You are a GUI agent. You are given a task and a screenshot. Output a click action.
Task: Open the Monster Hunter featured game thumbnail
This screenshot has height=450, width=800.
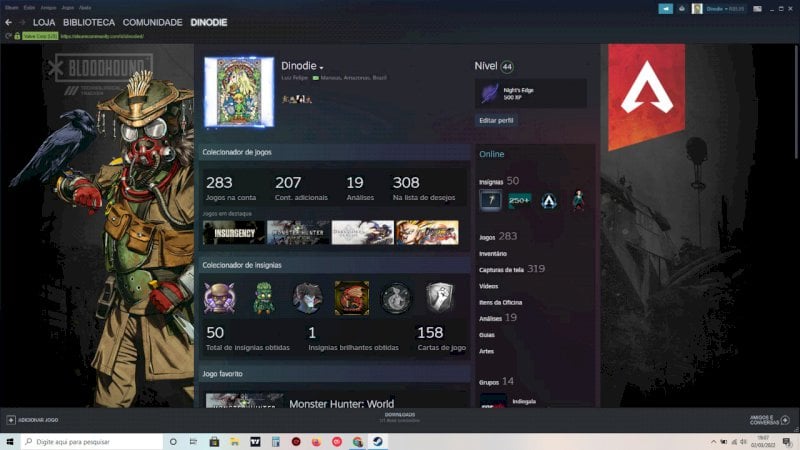pos(298,233)
